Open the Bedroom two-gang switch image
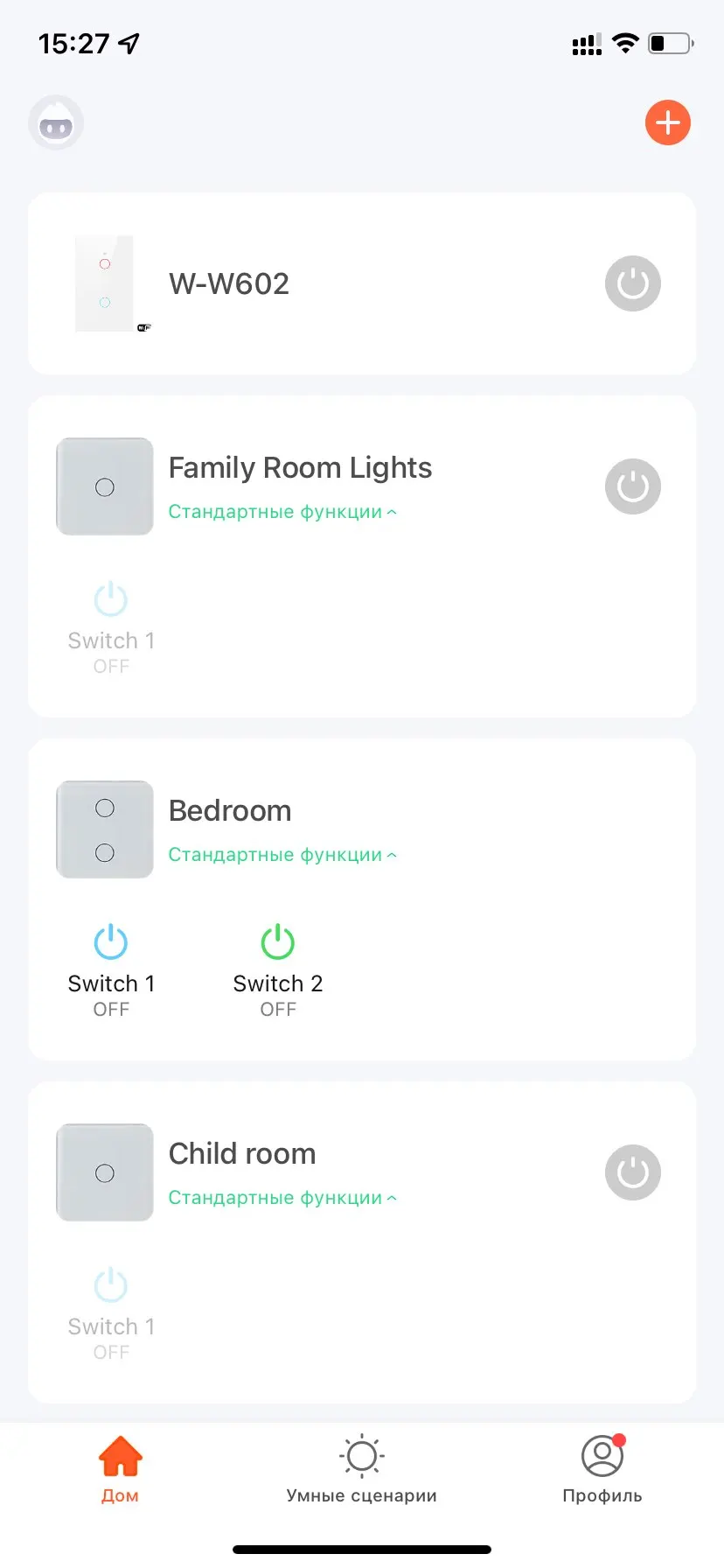The image size is (724, 1568). [x=105, y=829]
